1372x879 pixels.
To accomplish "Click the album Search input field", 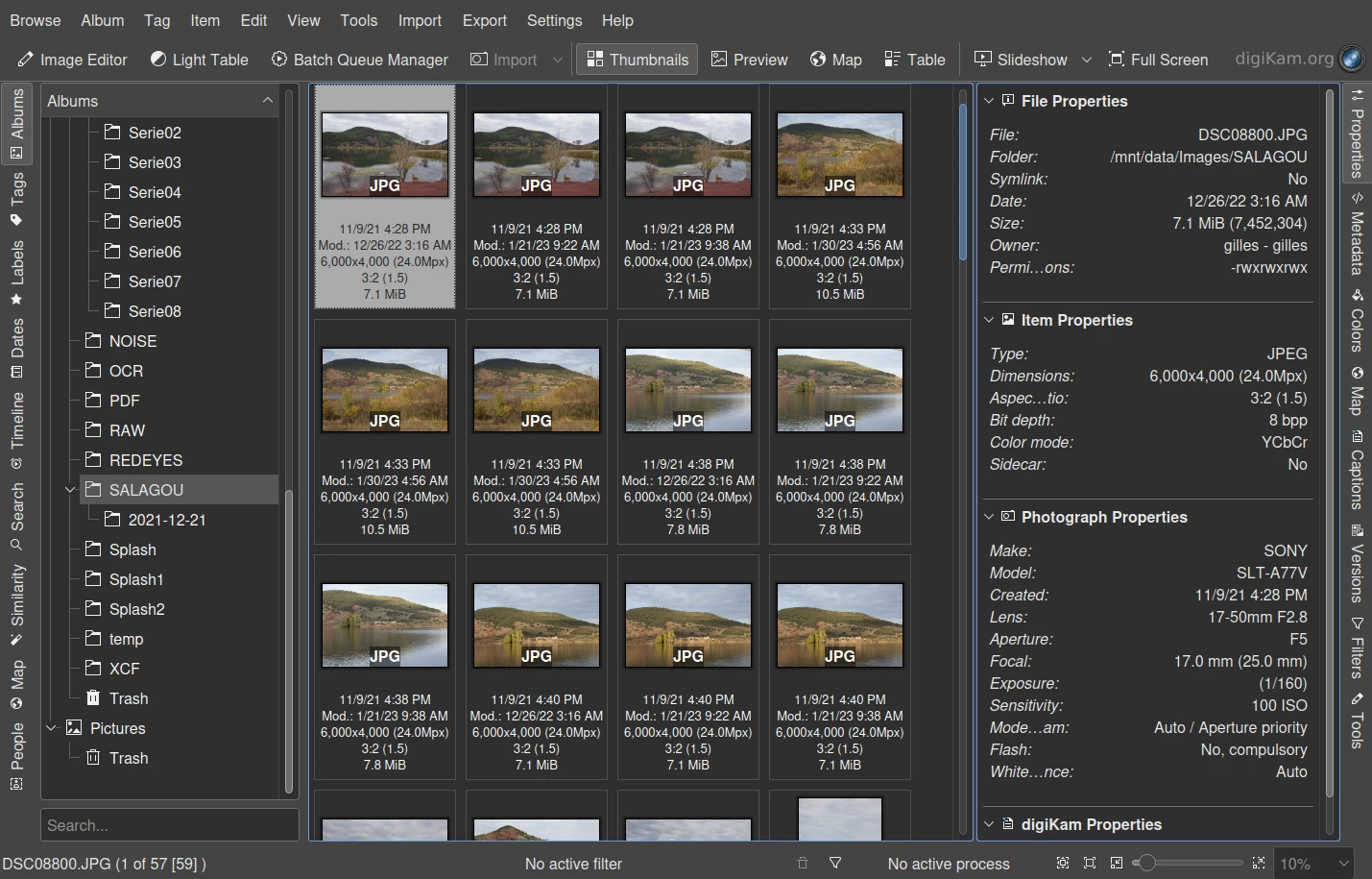I will pos(169,825).
